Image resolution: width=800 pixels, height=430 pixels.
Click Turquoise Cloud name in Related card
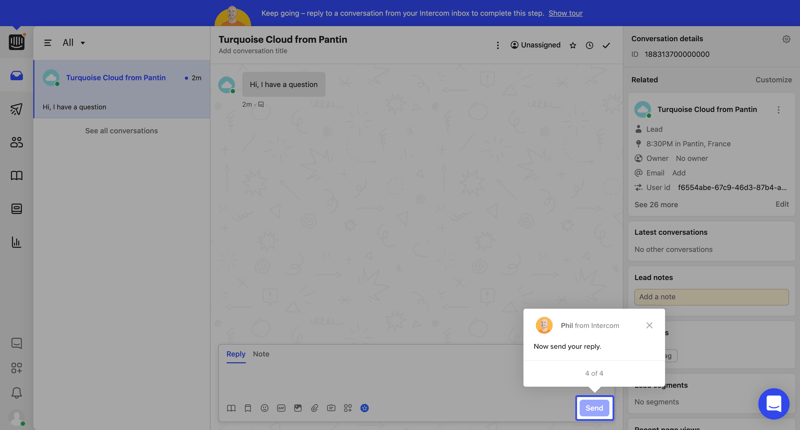click(x=707, y=110)
